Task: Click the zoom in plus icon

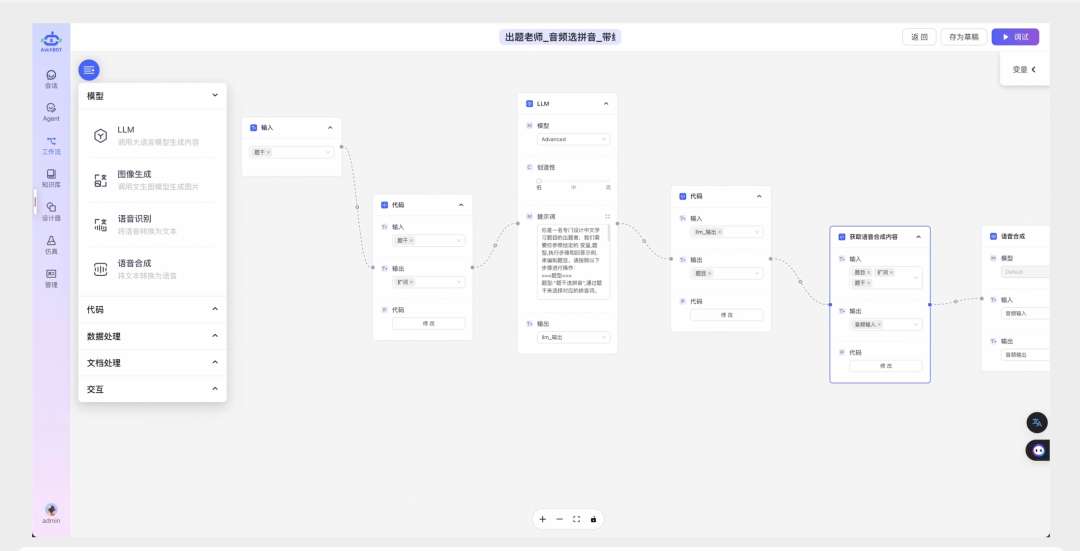Action: click(x=543, y=519)
